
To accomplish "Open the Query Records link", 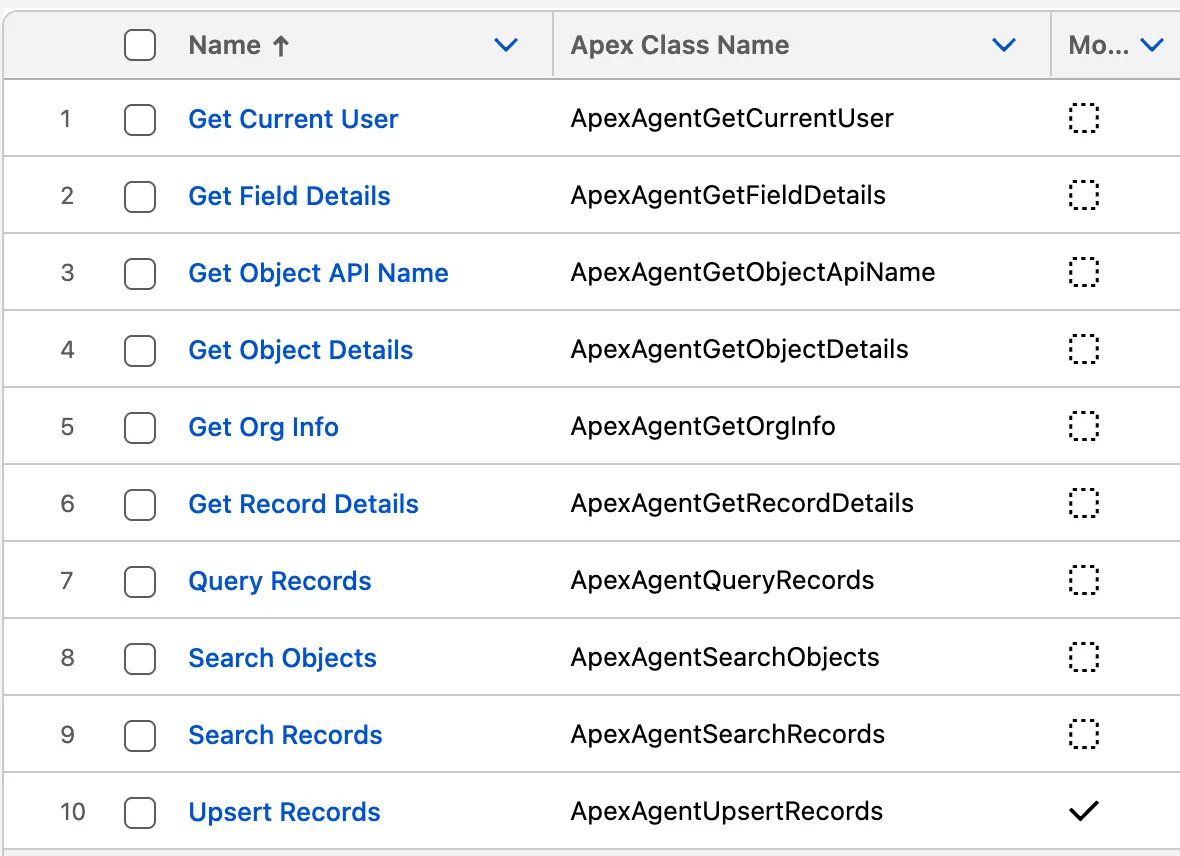I will (x=280, y=581).
